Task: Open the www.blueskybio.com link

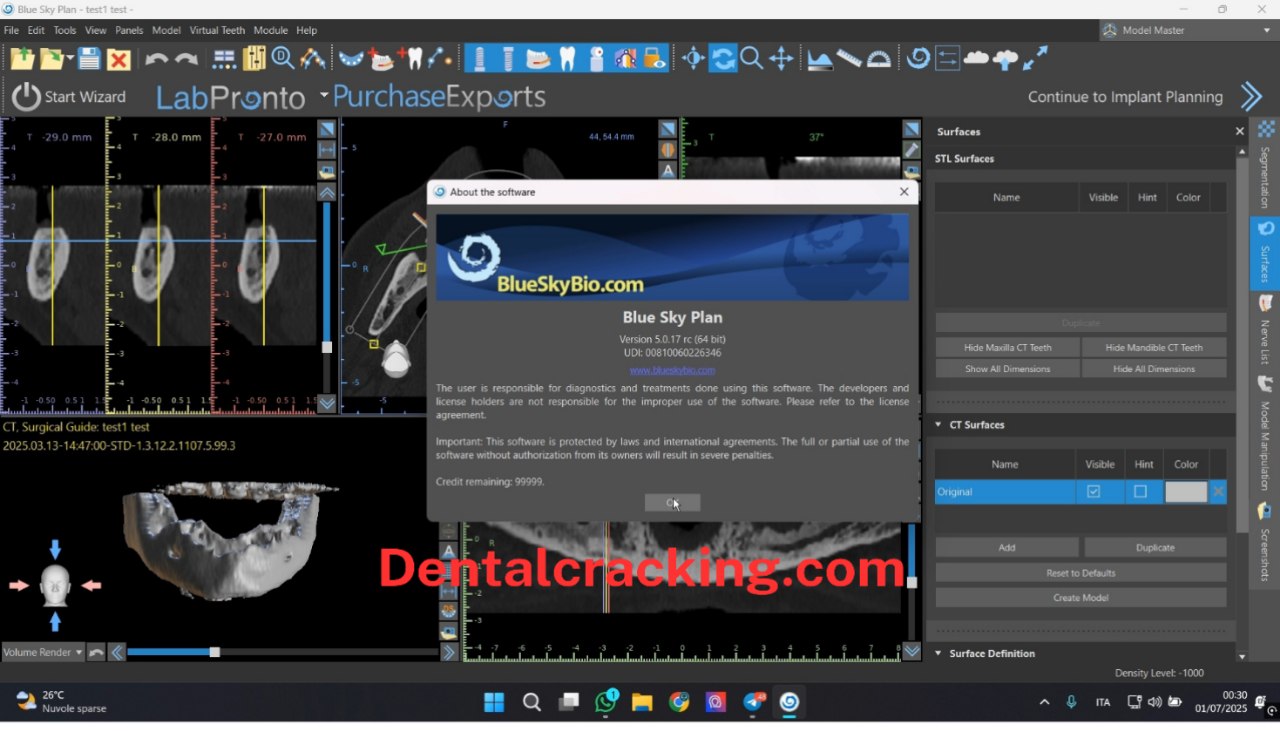Action: 672,370
